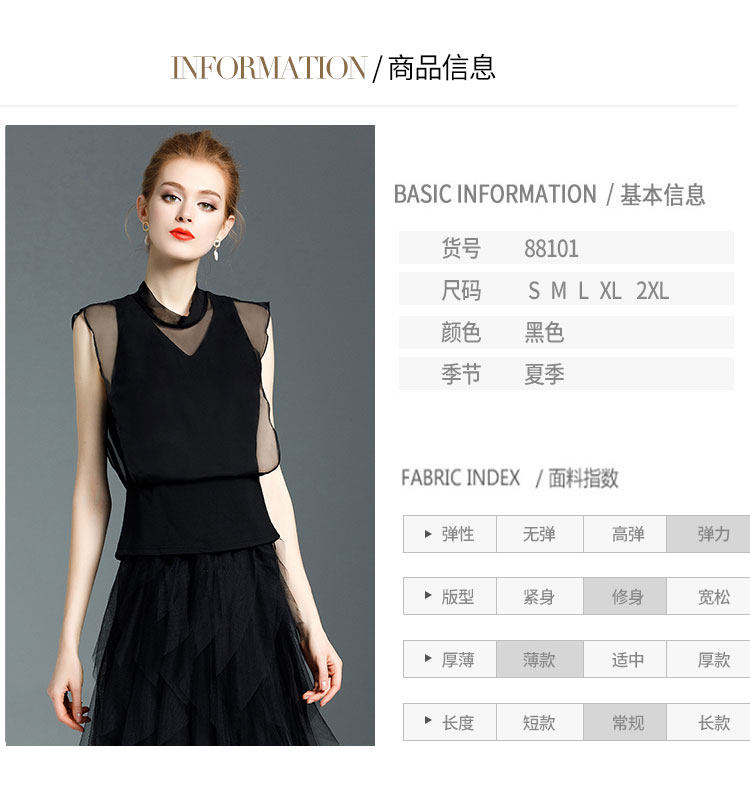Select the 长款 length option

click(x=708, y=722)
